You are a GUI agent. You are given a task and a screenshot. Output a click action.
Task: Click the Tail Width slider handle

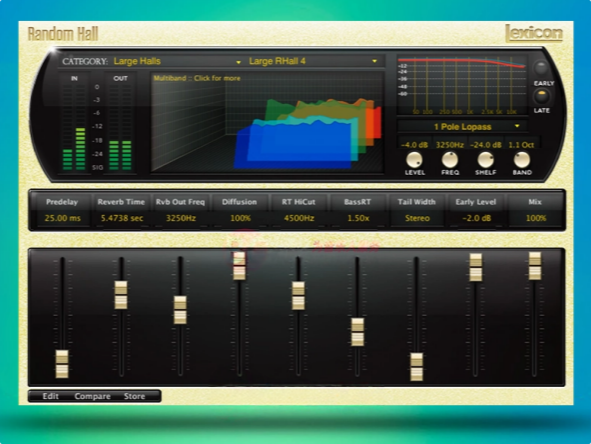coord(416,367)
